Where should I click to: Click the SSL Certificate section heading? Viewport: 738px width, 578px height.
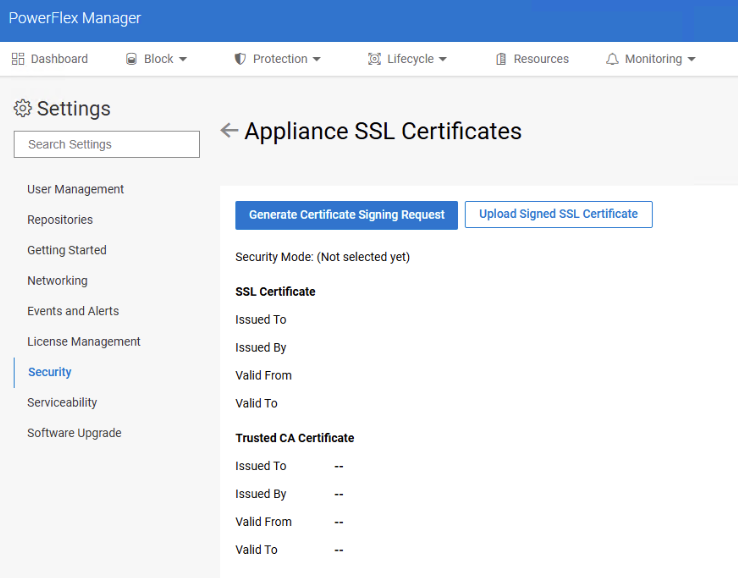(x=275, y=292)
